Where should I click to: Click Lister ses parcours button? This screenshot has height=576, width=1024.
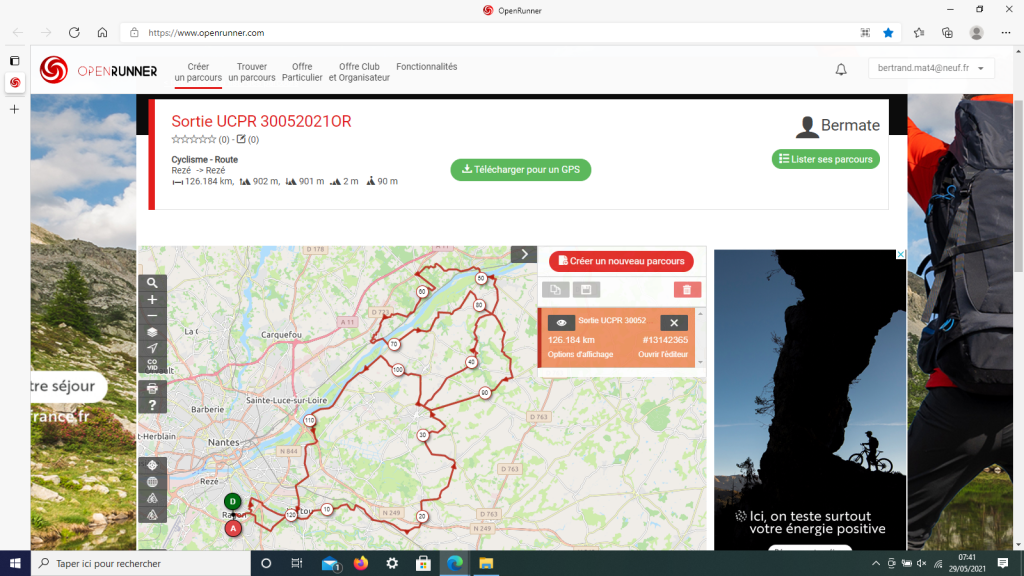tap(826, 159)
